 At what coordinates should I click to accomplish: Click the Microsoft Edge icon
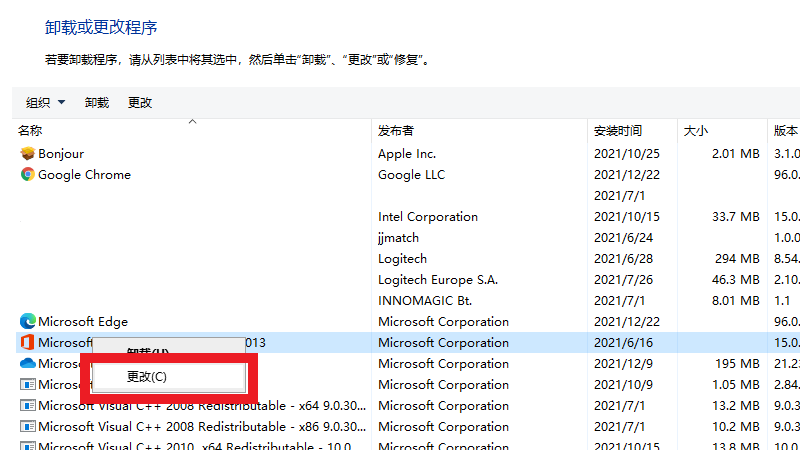[x=28, y=322]
